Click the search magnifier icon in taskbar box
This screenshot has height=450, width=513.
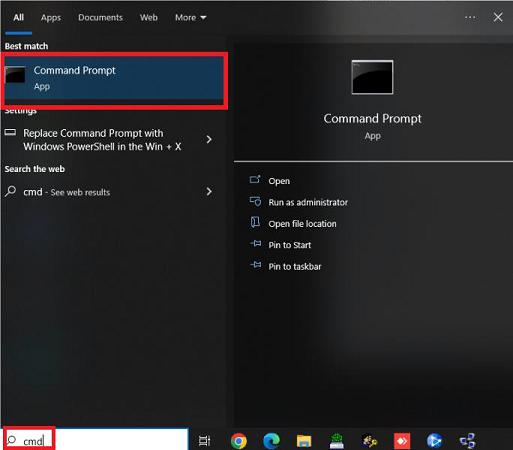[x=12, y=440]
